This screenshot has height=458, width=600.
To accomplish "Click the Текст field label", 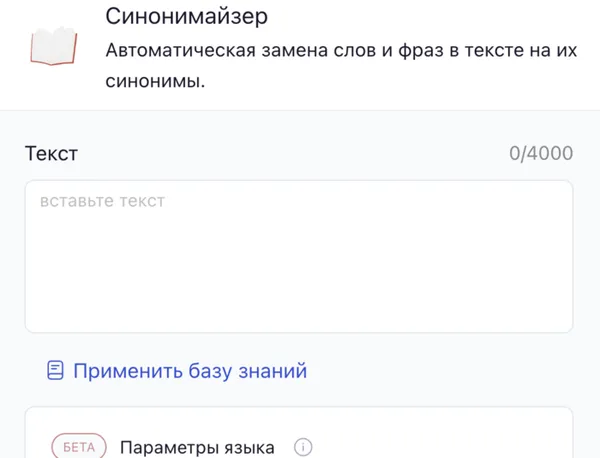I will coord(51,153).
